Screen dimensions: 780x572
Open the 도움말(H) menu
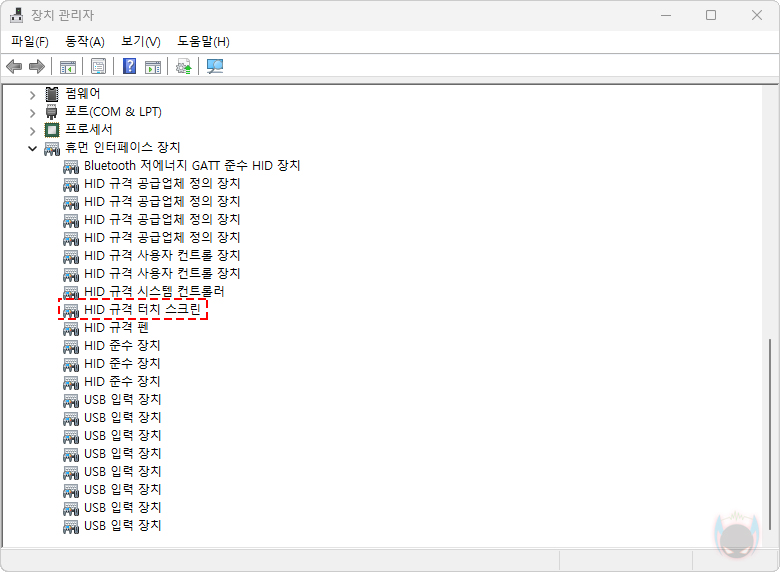coord(203,42)
